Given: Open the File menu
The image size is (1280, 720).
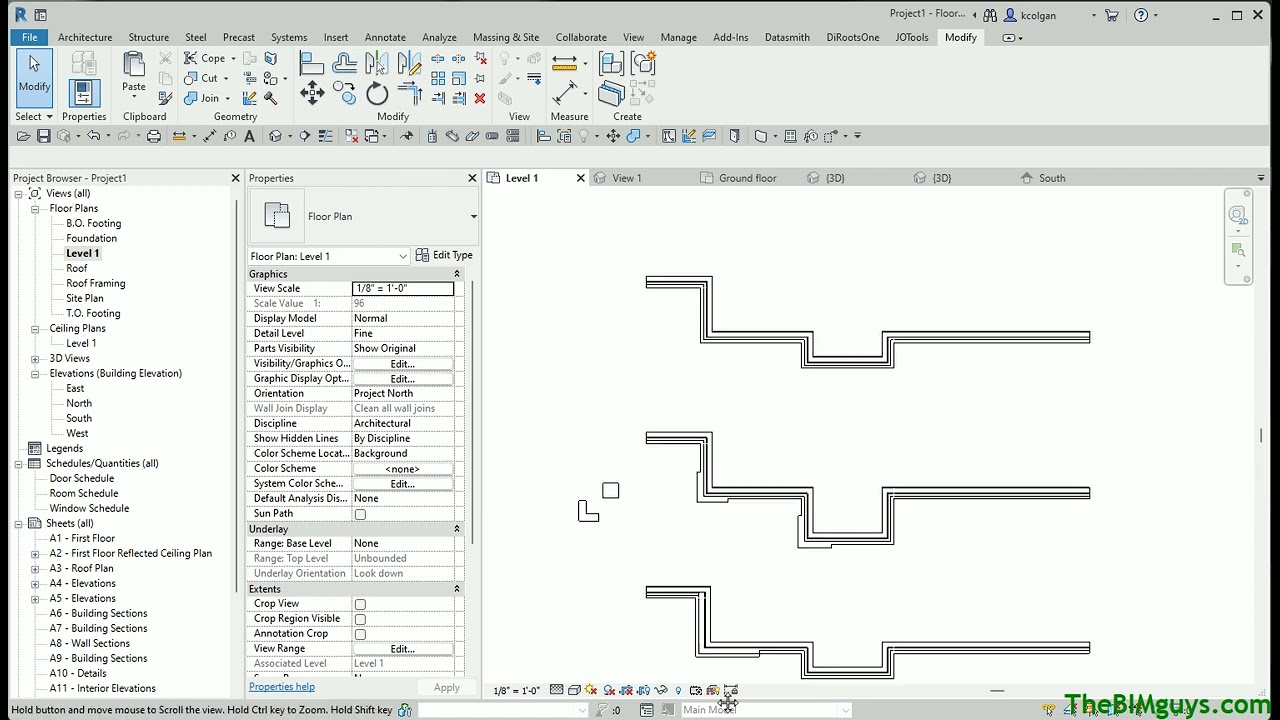Looking at the screenshot, I should [x=30, y=37].
